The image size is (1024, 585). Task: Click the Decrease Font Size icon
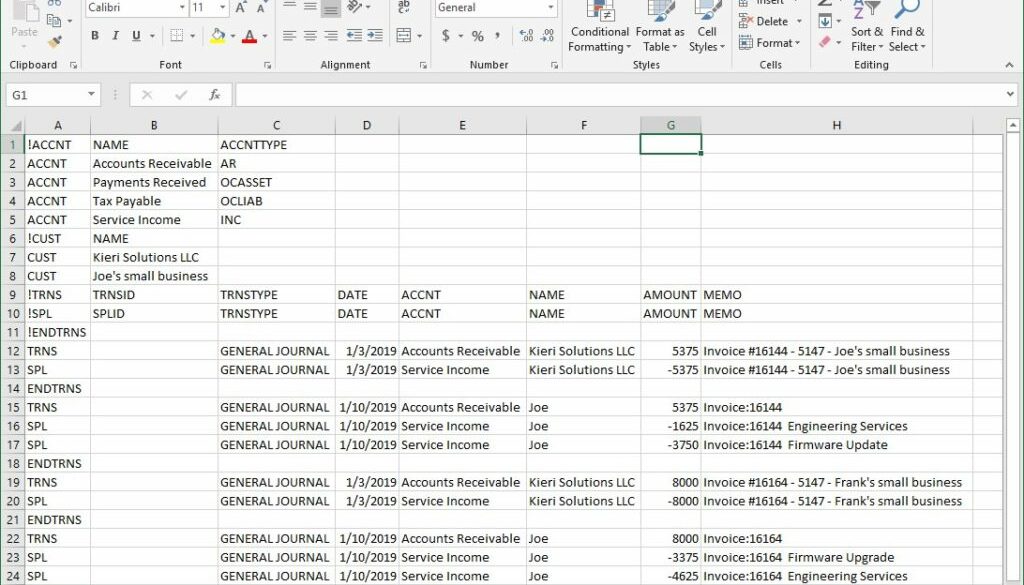click(261, 8)
